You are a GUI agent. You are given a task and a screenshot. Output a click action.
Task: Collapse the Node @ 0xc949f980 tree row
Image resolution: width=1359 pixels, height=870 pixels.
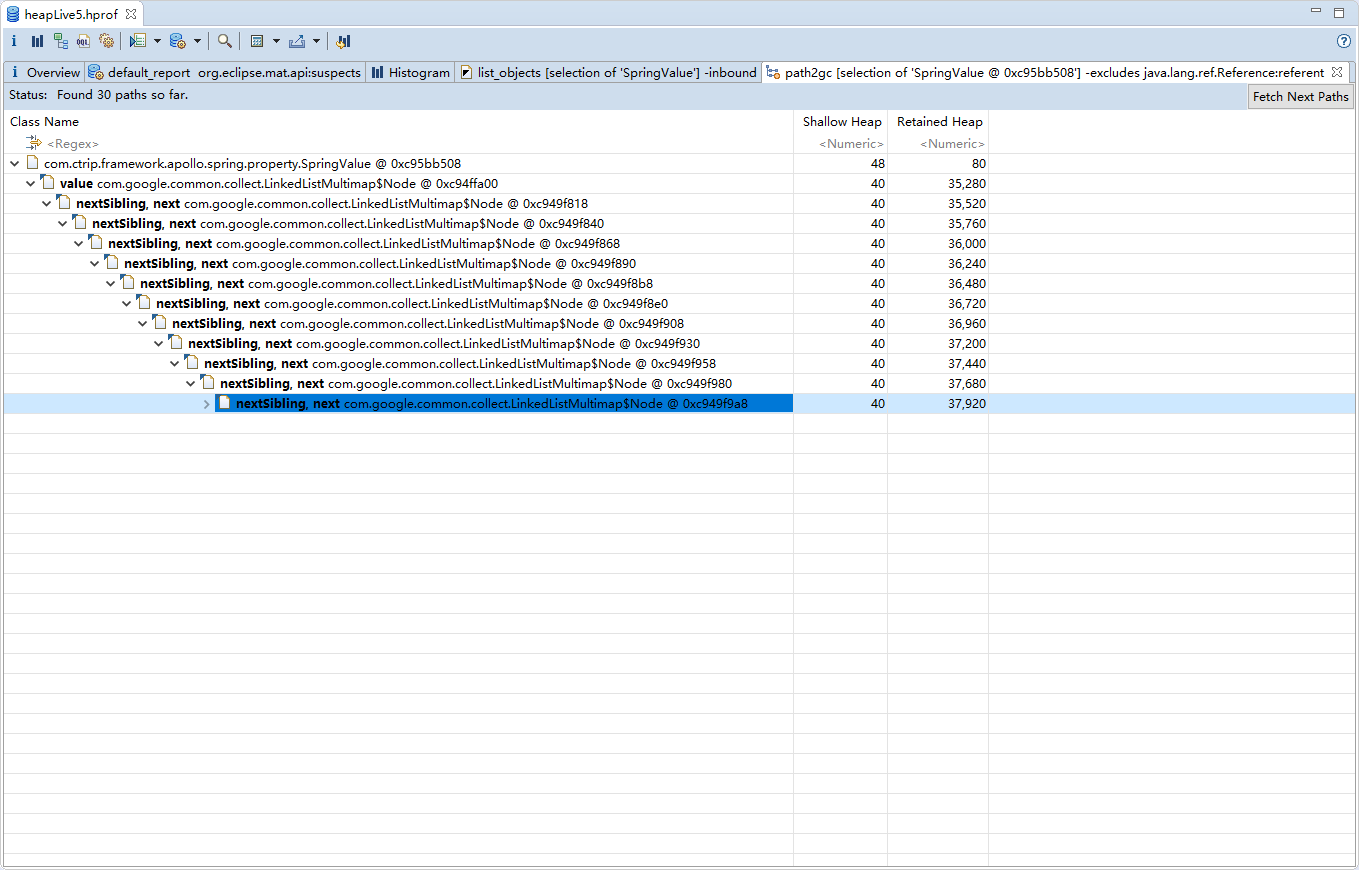191,383
